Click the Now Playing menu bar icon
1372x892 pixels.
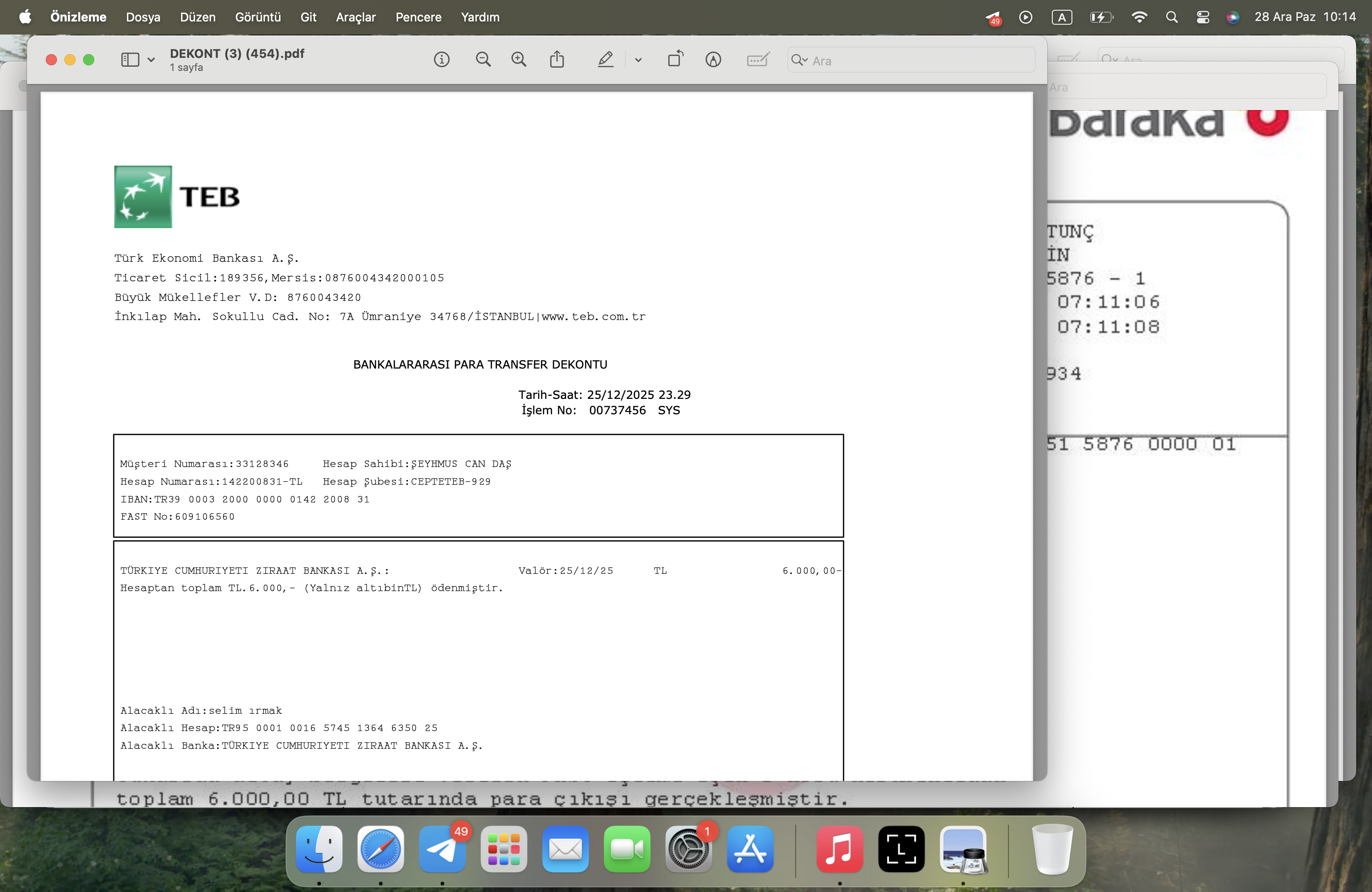point(1026,17)
